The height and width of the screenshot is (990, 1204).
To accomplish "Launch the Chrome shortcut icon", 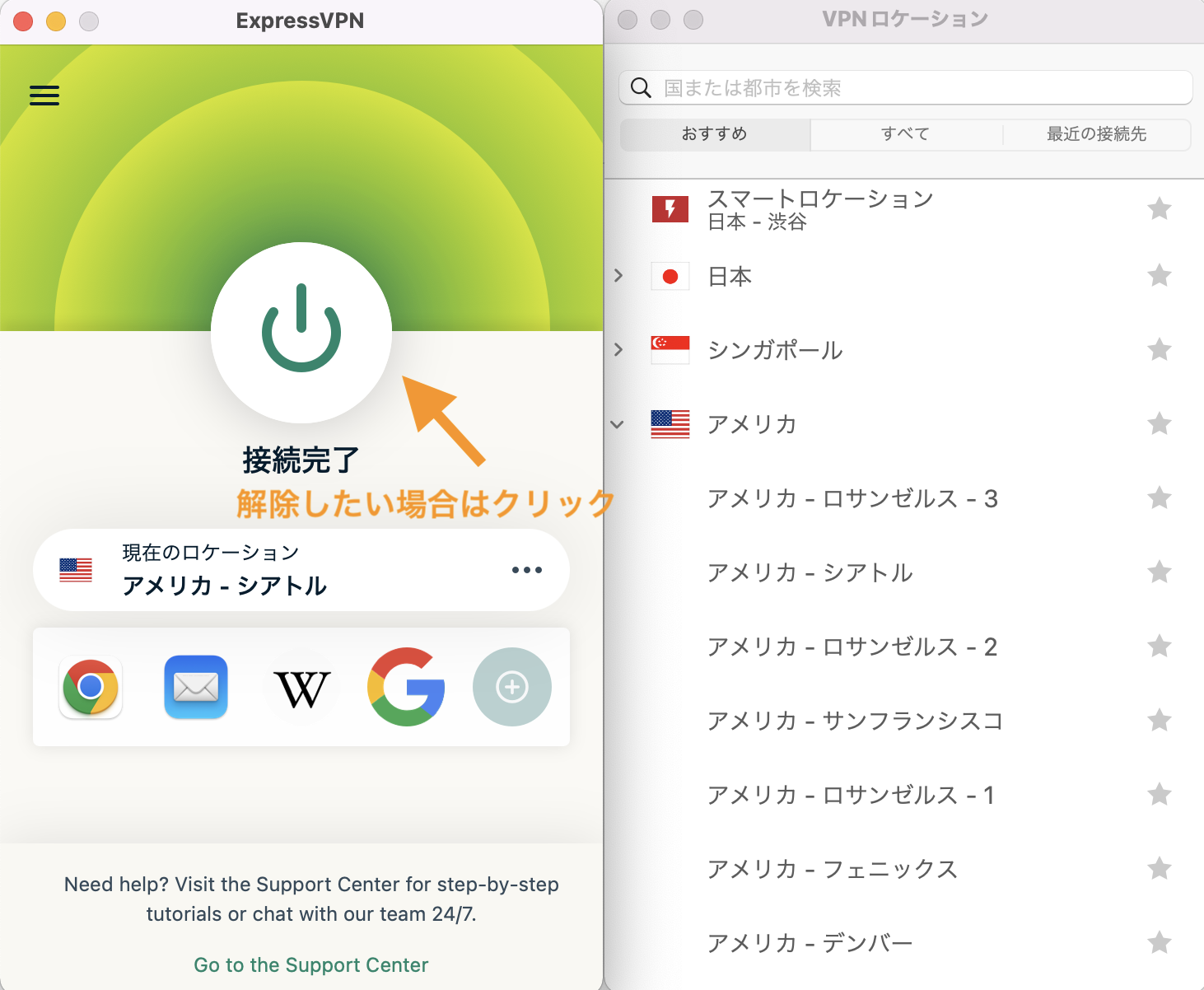I will coord(91,687).
